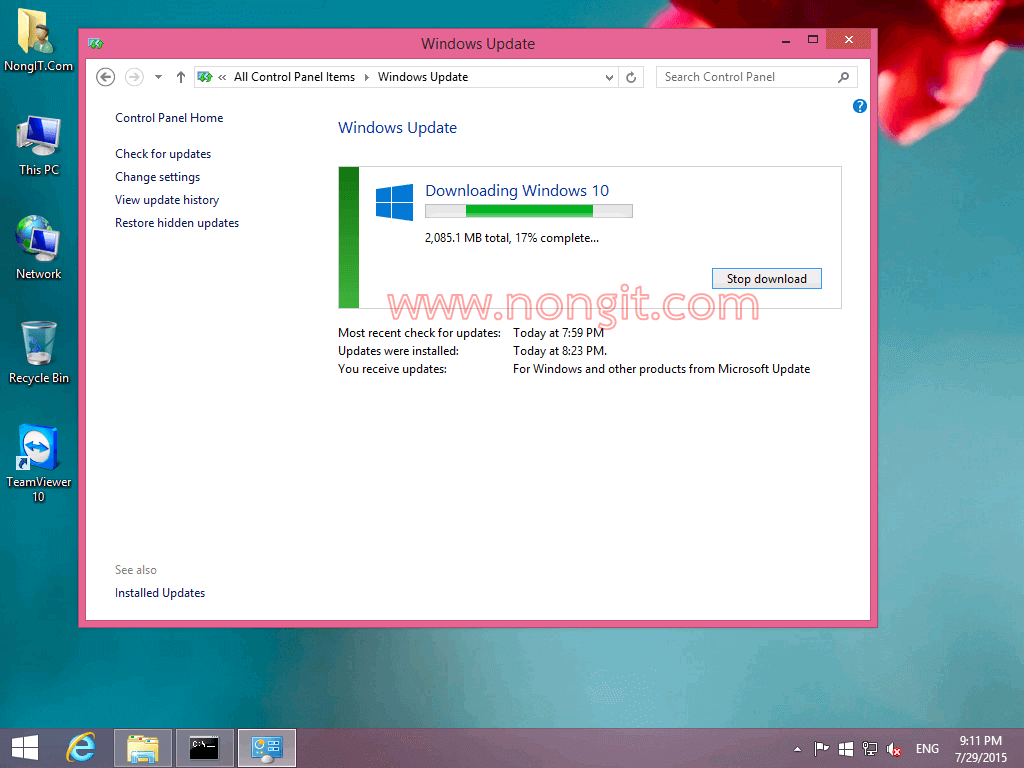Refresh the Windows Update page
This screenshot has width=1024, height=768.
click(x=631, y=78)
